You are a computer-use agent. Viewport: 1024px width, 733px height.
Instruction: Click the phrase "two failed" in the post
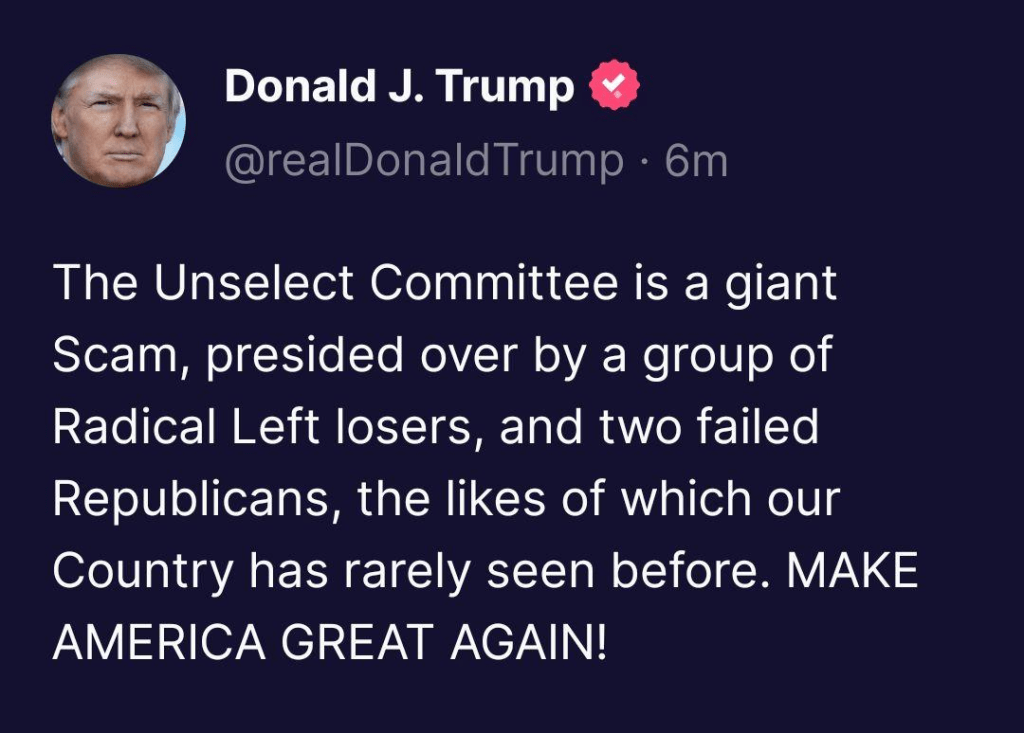click(x=709, y=428)
